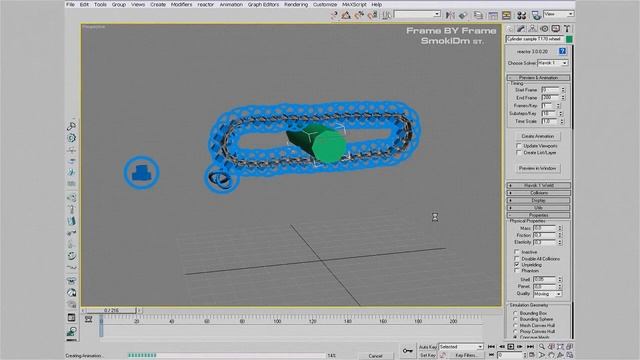
Task: Expand the Havok 1 World rollout
Action: (x=539, y=186)
